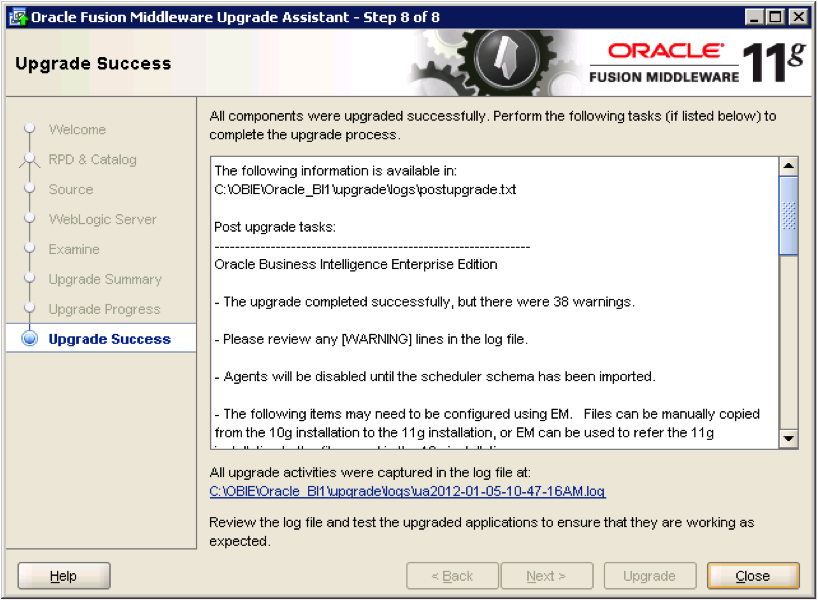Minimize the Upgrade Assistant window
This screenshot has width=818, height=600.
tap(753, 17)
